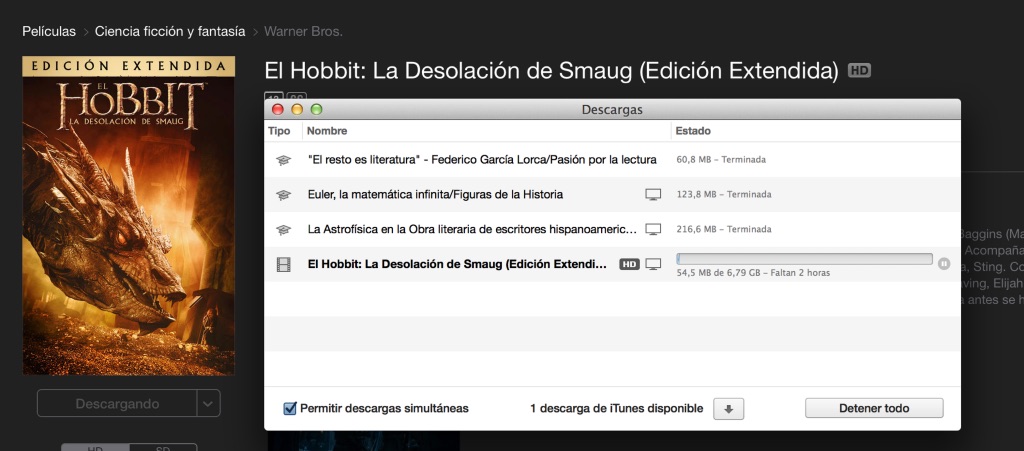Click the Hobbit movie poster thumbnail
1024x451 pixels.
[x=129, y=216]
